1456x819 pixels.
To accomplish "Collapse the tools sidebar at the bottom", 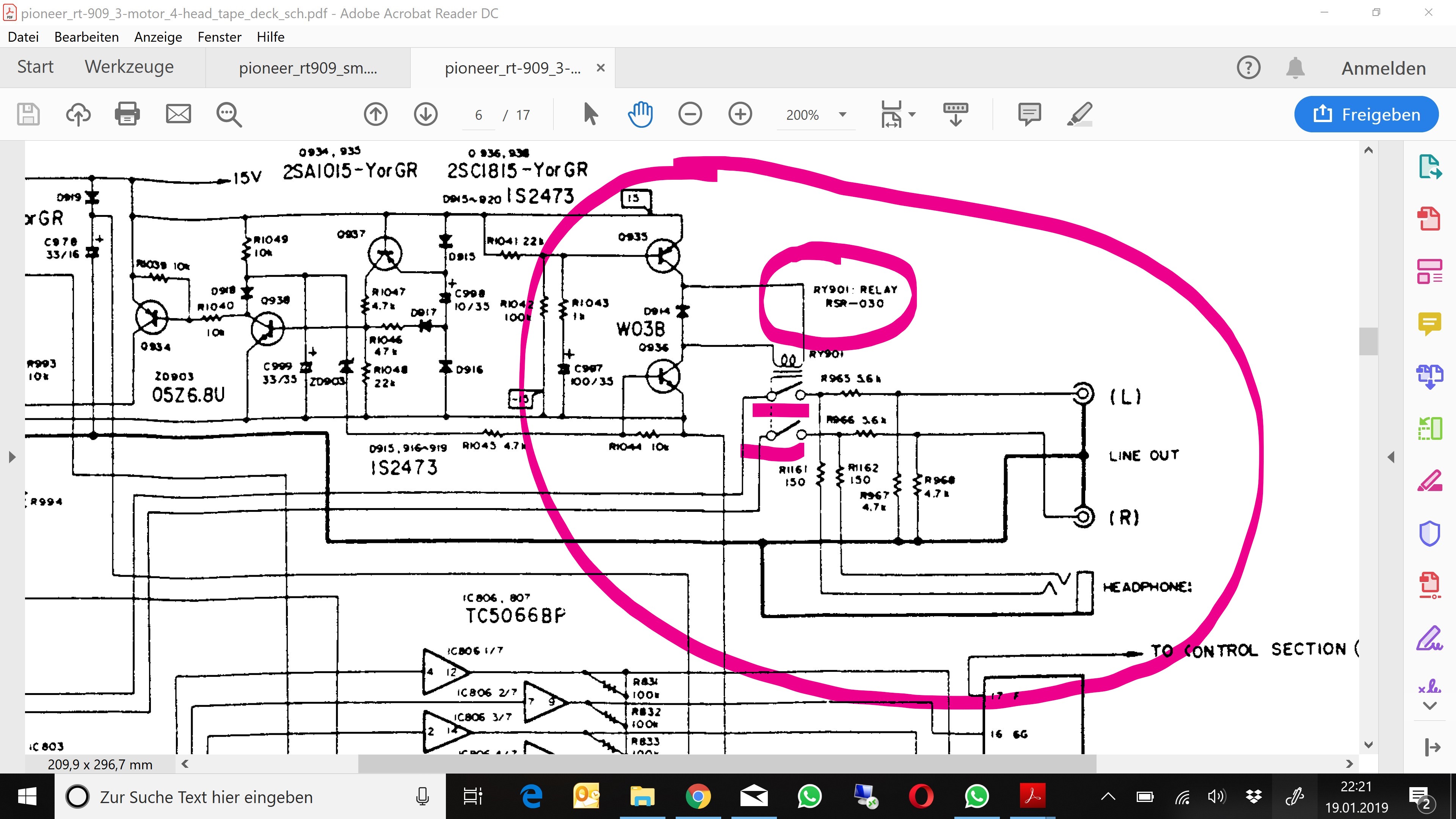I will click(x=1432, y=747).
